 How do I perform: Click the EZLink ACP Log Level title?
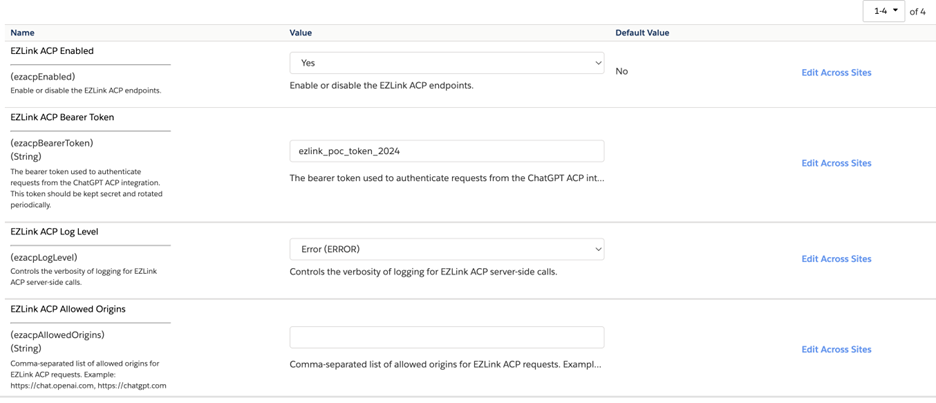tap(56, 231)
